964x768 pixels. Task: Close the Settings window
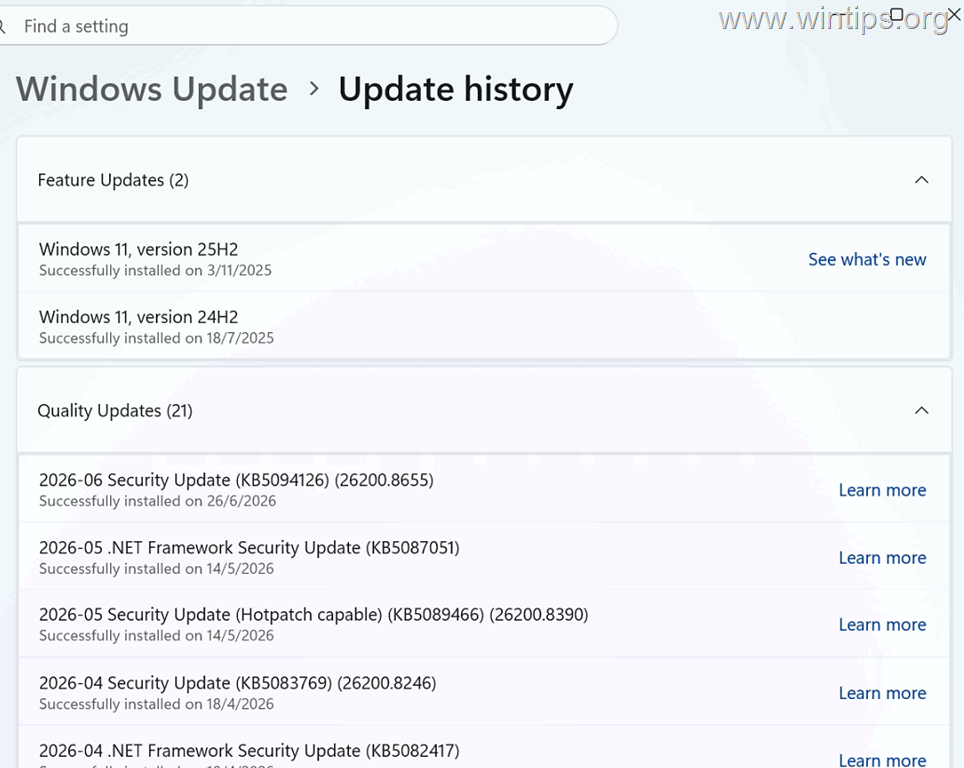[954, 14]
